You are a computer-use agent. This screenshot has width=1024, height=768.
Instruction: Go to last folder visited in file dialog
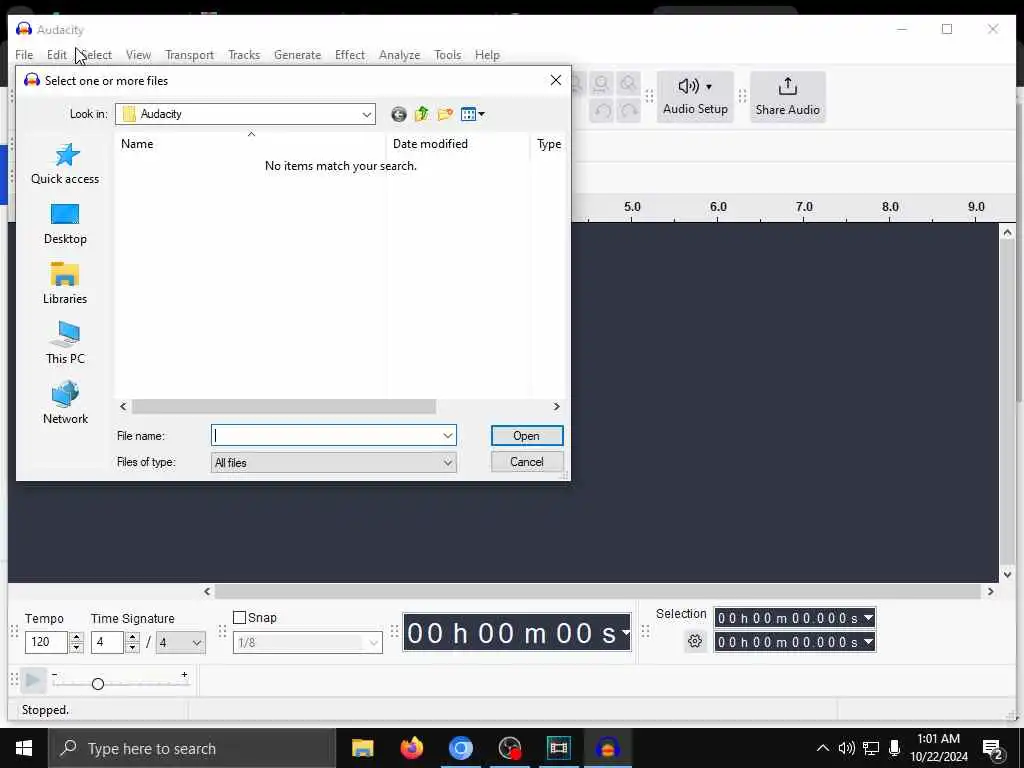(398, 114)
